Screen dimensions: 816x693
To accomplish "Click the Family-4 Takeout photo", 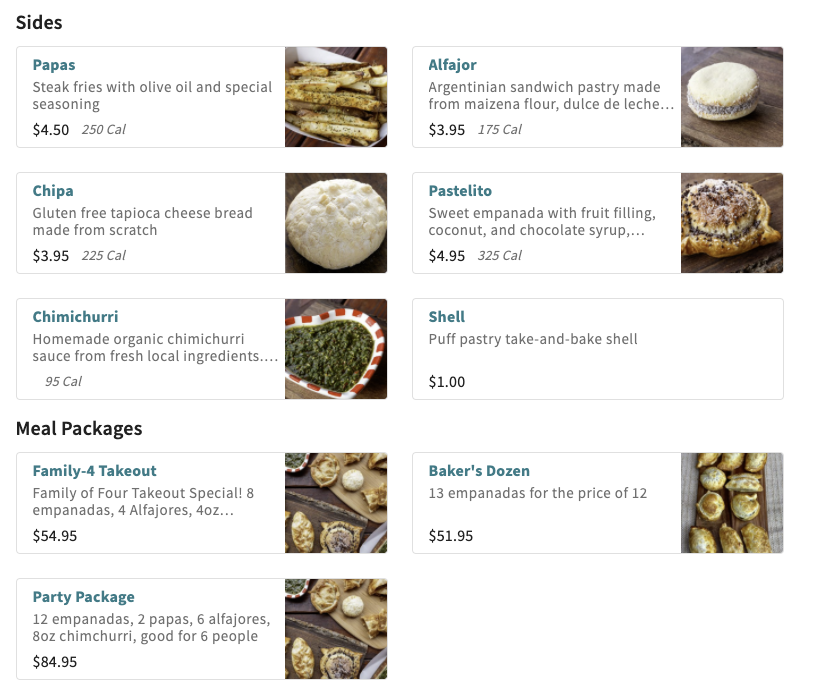I will (336, 503).
